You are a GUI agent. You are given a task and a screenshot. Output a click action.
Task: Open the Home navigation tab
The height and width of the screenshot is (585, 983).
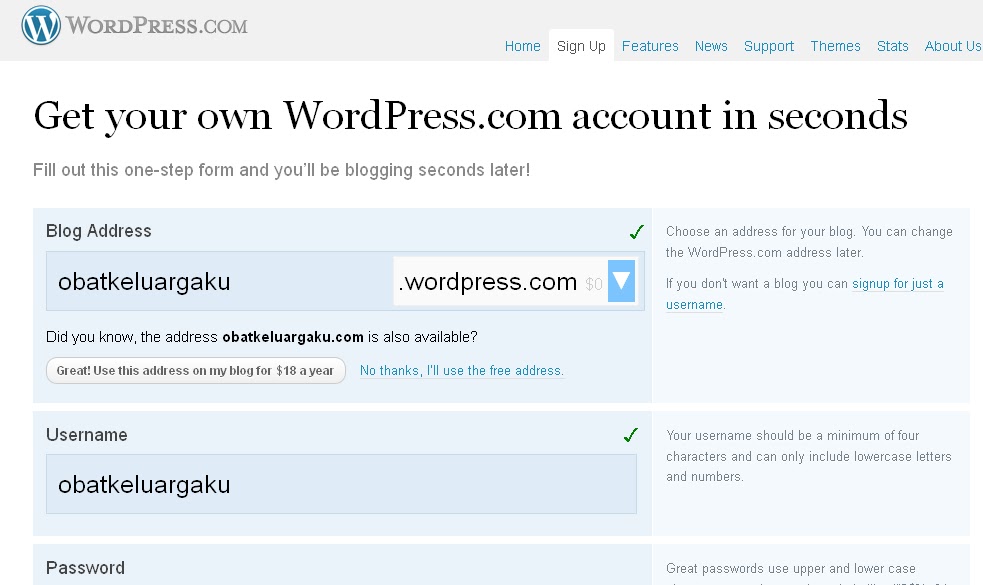[x=522, y=46]
